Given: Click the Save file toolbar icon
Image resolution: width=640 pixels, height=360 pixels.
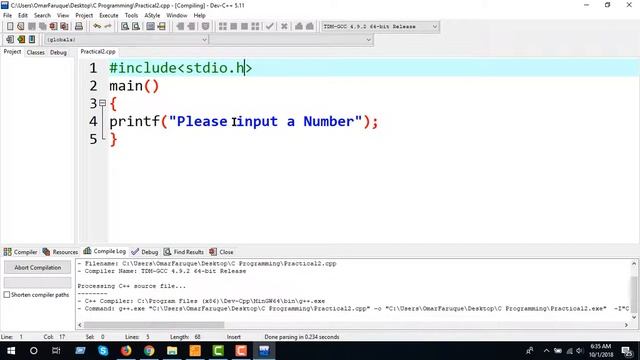Looking at the screenshot, I should point(31,27).
